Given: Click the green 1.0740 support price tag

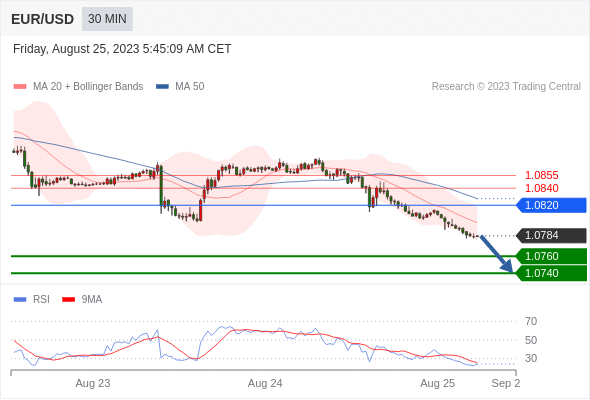Looking at the screenshot, I should coord(551,273).
